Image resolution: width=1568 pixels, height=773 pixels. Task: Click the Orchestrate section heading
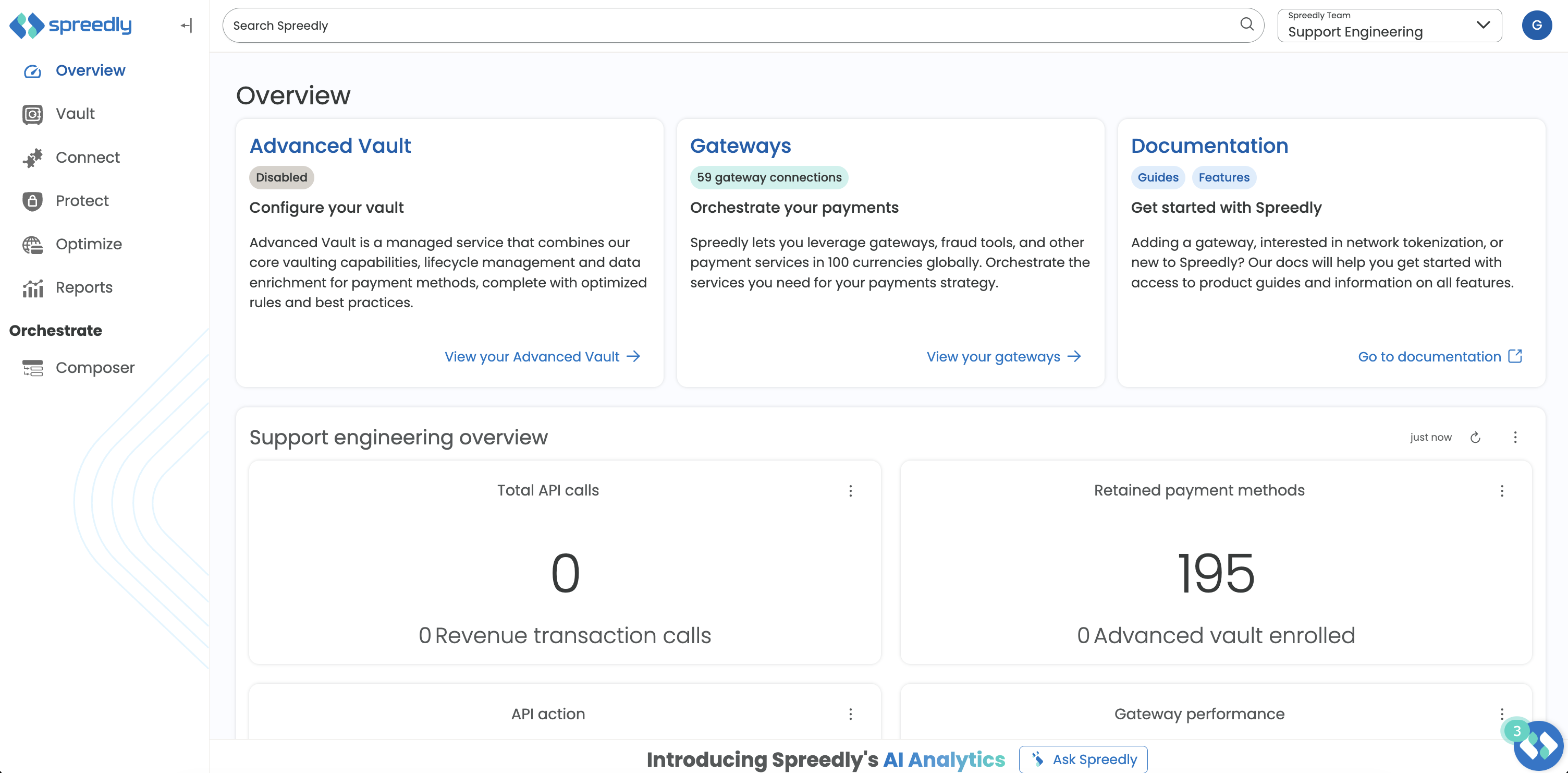pyautogui.click(x=55, y=331)
